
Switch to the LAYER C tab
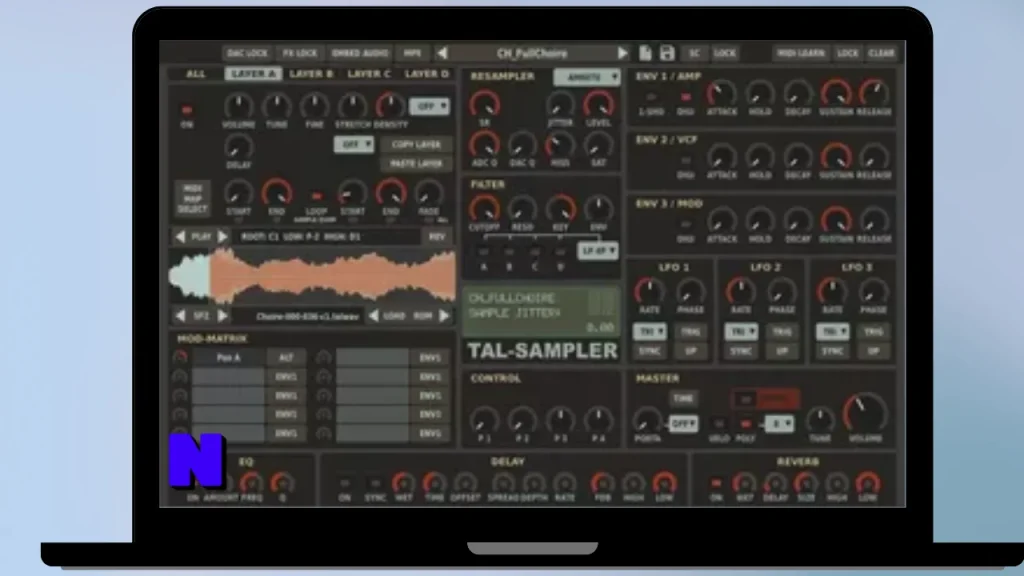tap(369, 74)
